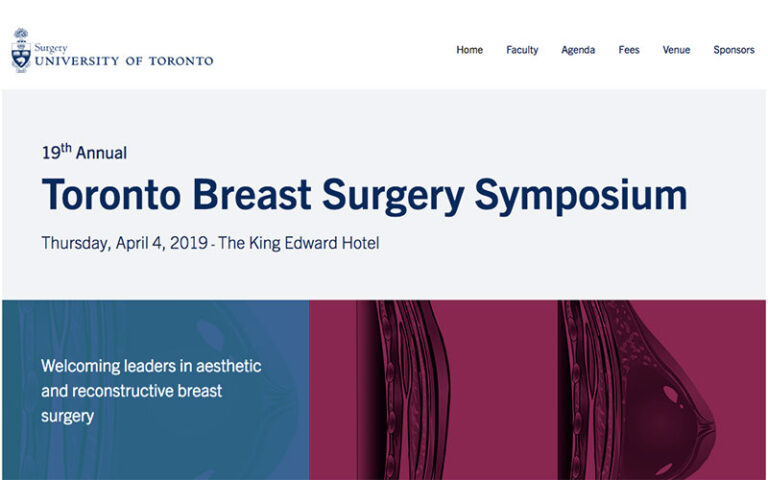Click the Sponsors navigation link
Image resolution: width=768 pixels, height=480 pixels.
(734, 50)
